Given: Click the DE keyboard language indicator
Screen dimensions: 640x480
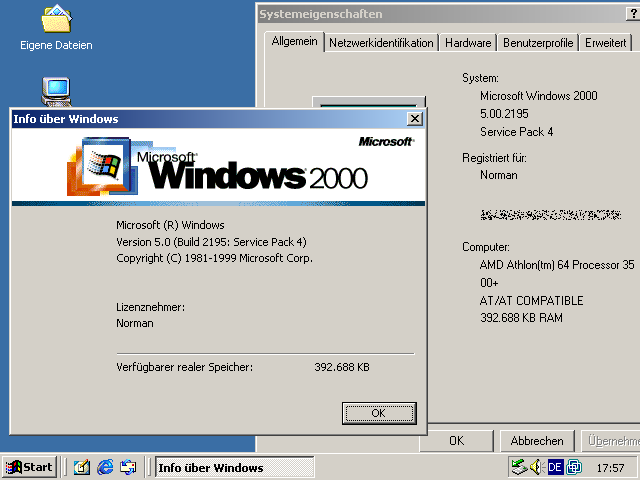Looking at the screenshot, I should [x=555, y=467].
